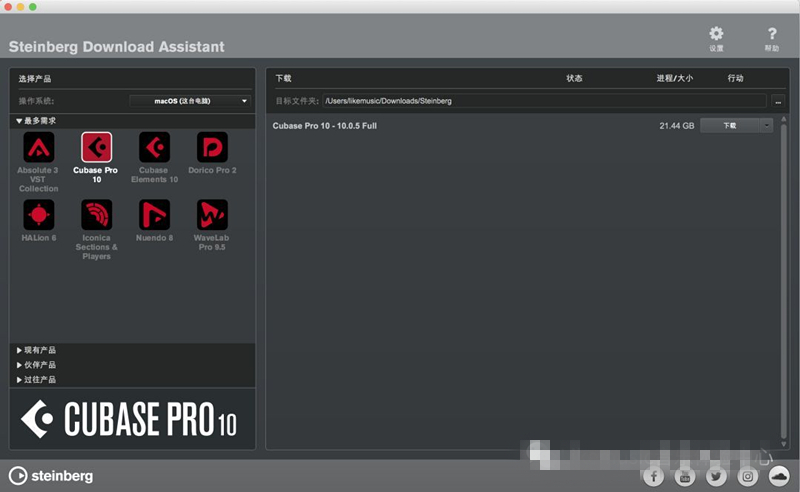This screenshot has width=800, height=492.
Task: Pick the WaveLab Pro 9.5 icon
Action: pyautogui.click(x=212, y=215)
